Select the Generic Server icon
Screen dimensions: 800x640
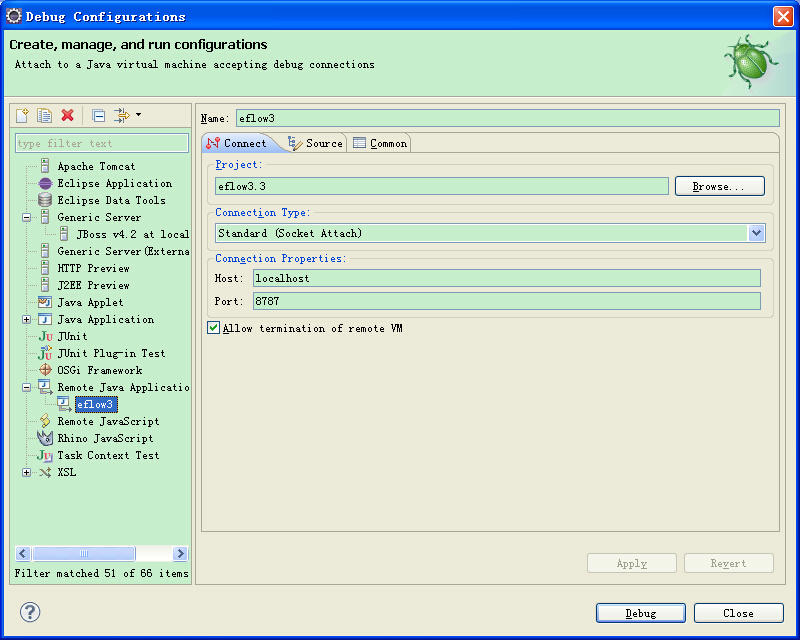(45, 217)
